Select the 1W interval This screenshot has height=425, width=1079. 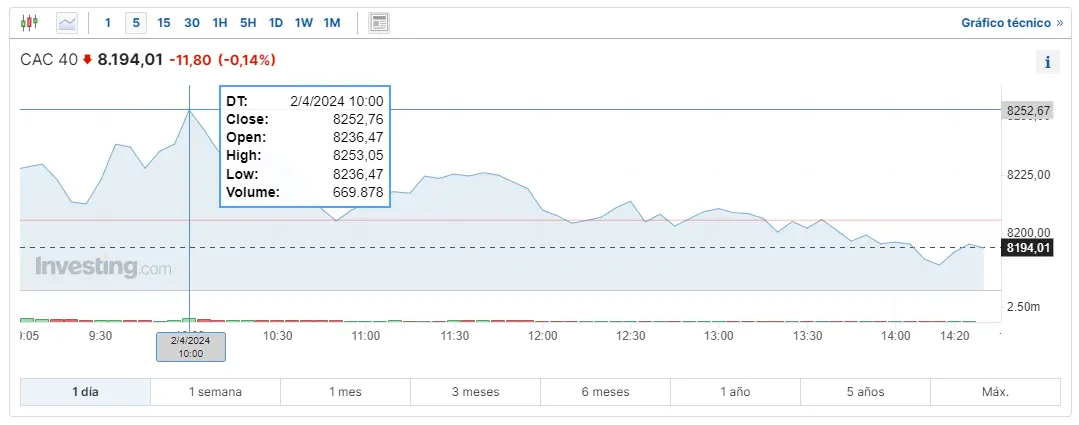(x=304, y=22)
